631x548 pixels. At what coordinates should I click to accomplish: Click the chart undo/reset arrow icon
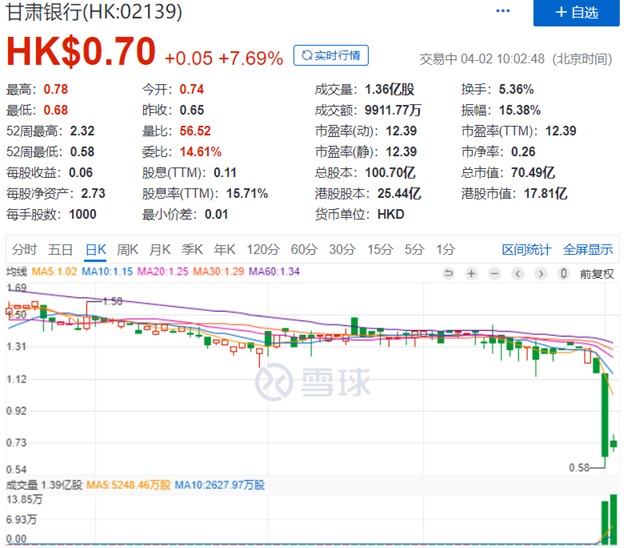(448, 274)
